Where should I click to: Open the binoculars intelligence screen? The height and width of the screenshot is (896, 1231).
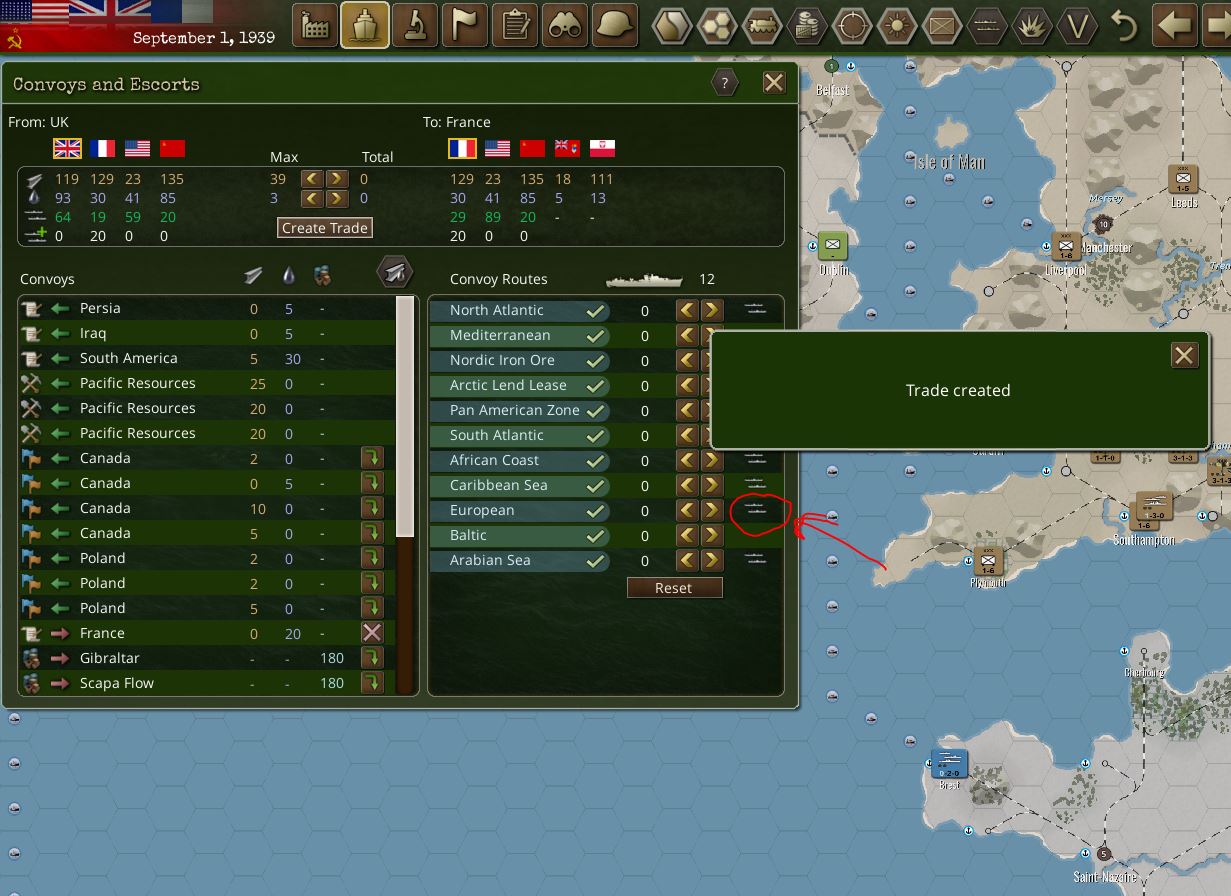(x=565, y=25)
